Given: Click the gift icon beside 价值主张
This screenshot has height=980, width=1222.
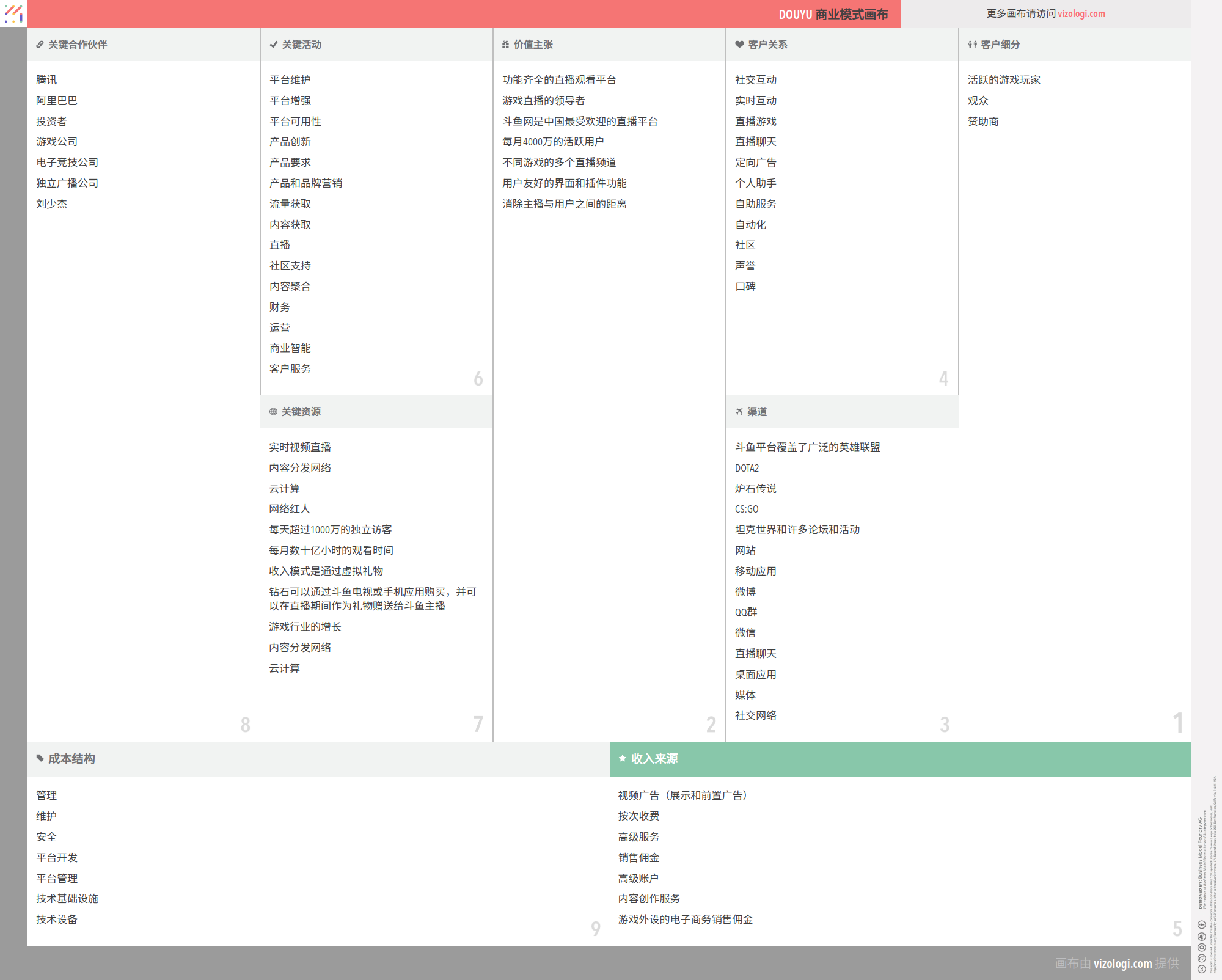Looking at the screenshot, I should 505,45.
